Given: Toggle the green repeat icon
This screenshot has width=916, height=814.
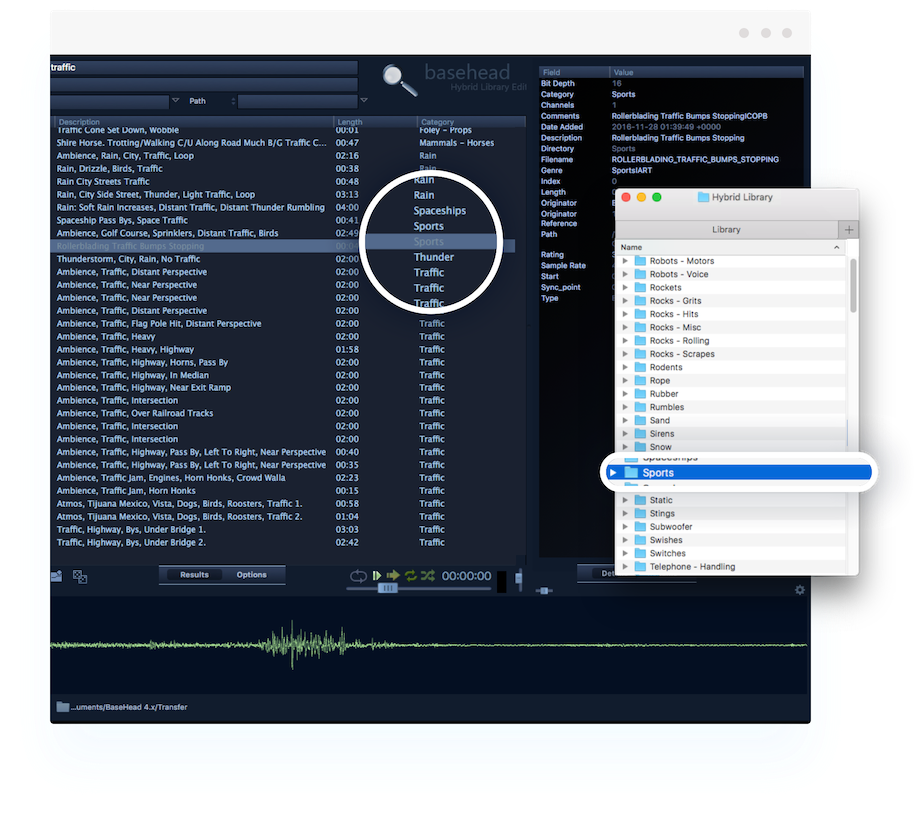Looking at the screenshot, I should (x=411, y=576).
